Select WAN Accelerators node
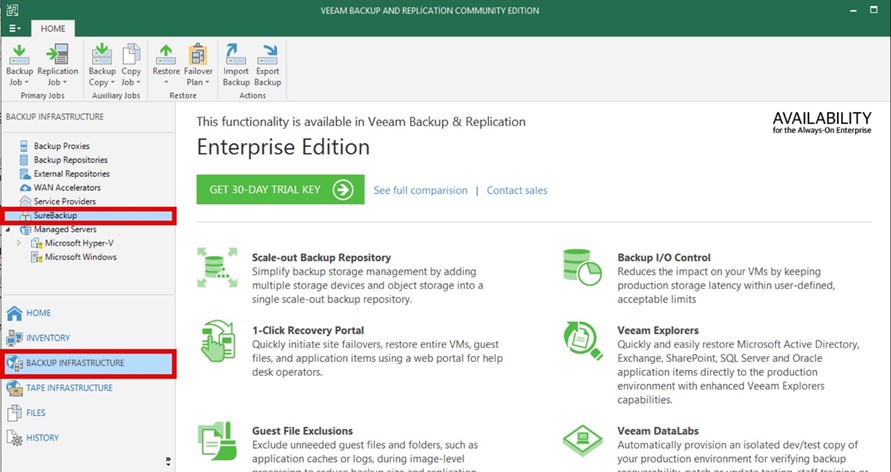 [x=67, y=187]
